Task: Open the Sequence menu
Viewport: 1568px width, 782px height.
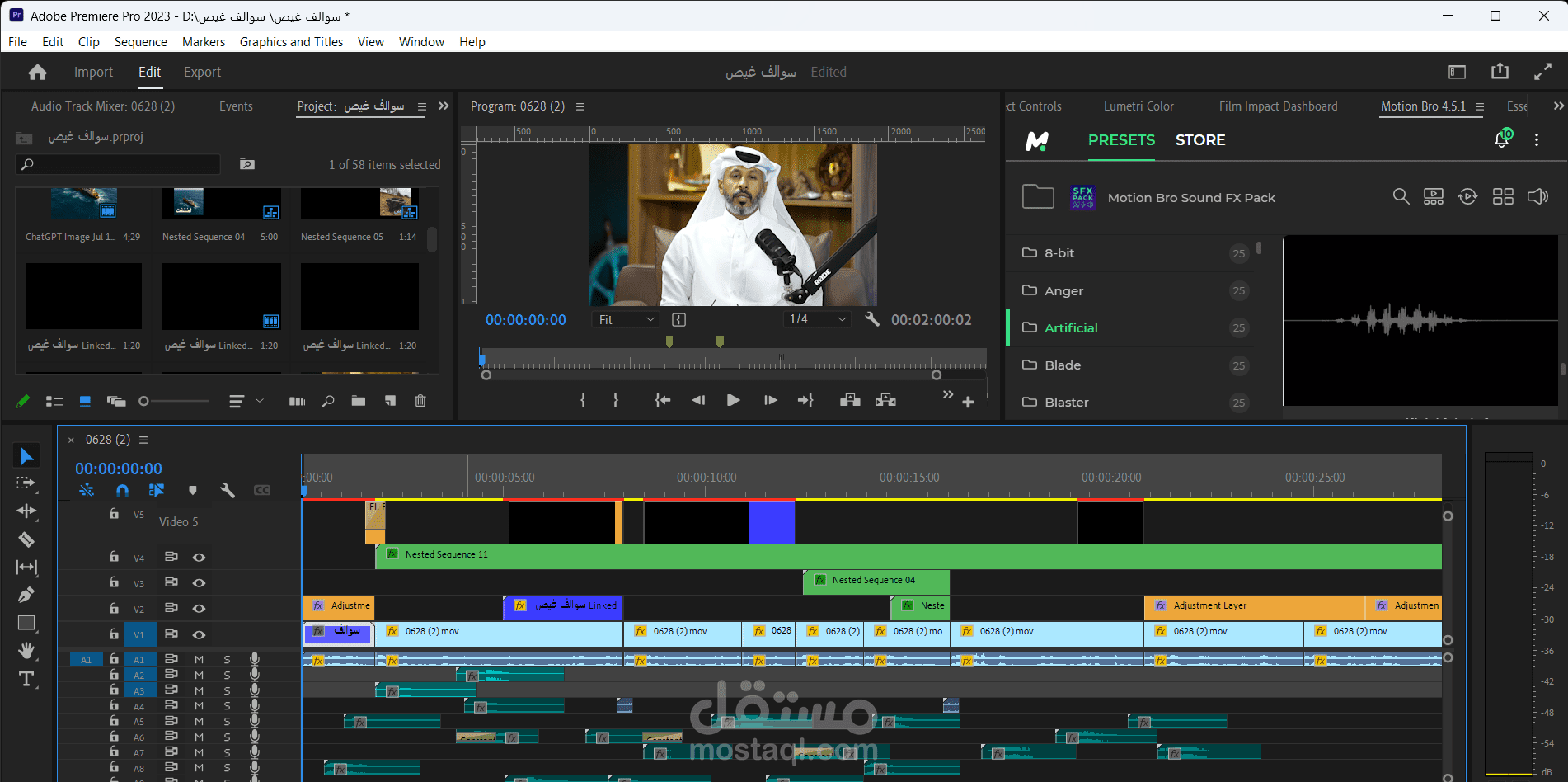Action: point(140,42)
